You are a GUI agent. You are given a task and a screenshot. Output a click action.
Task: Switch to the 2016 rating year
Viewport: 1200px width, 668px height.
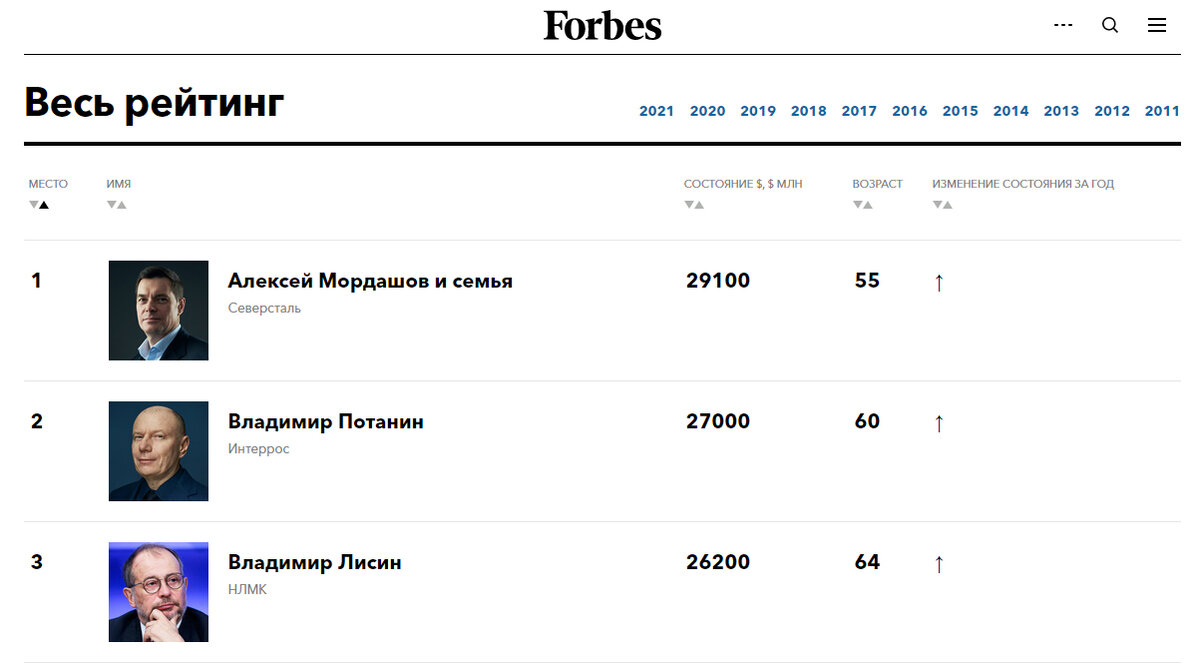[x=910, y=111]
